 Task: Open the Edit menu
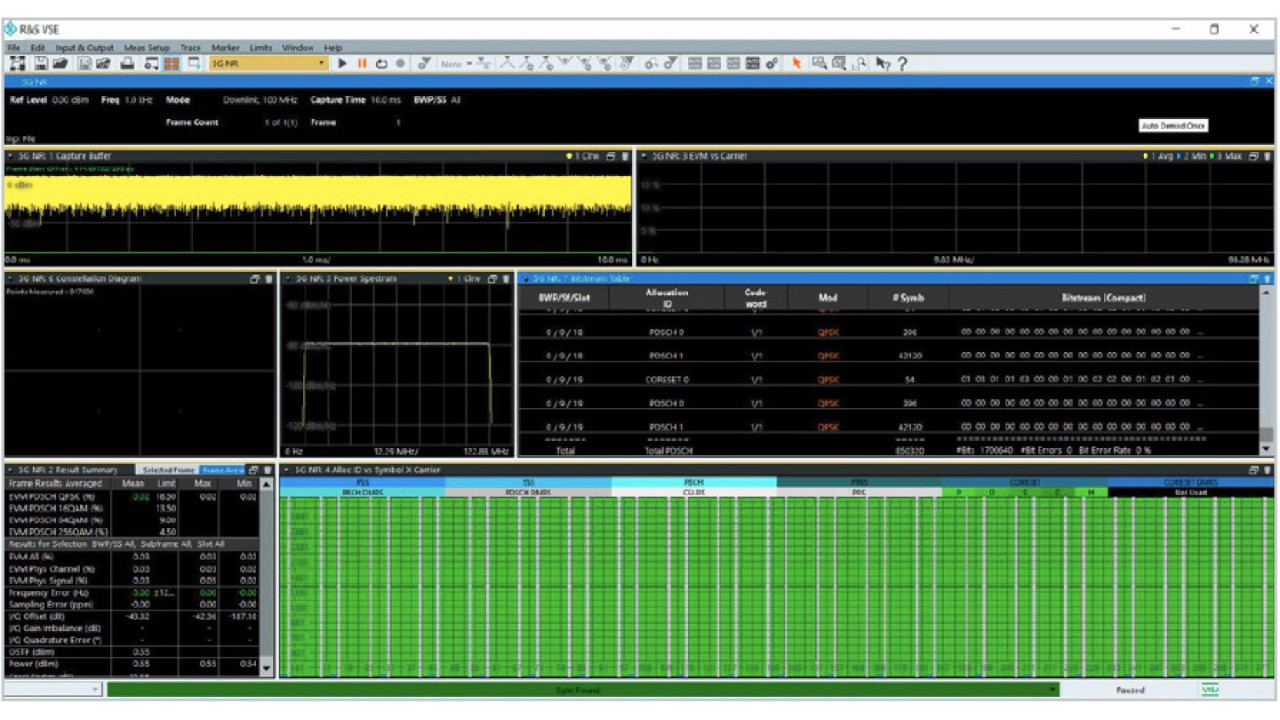point(37,47)
